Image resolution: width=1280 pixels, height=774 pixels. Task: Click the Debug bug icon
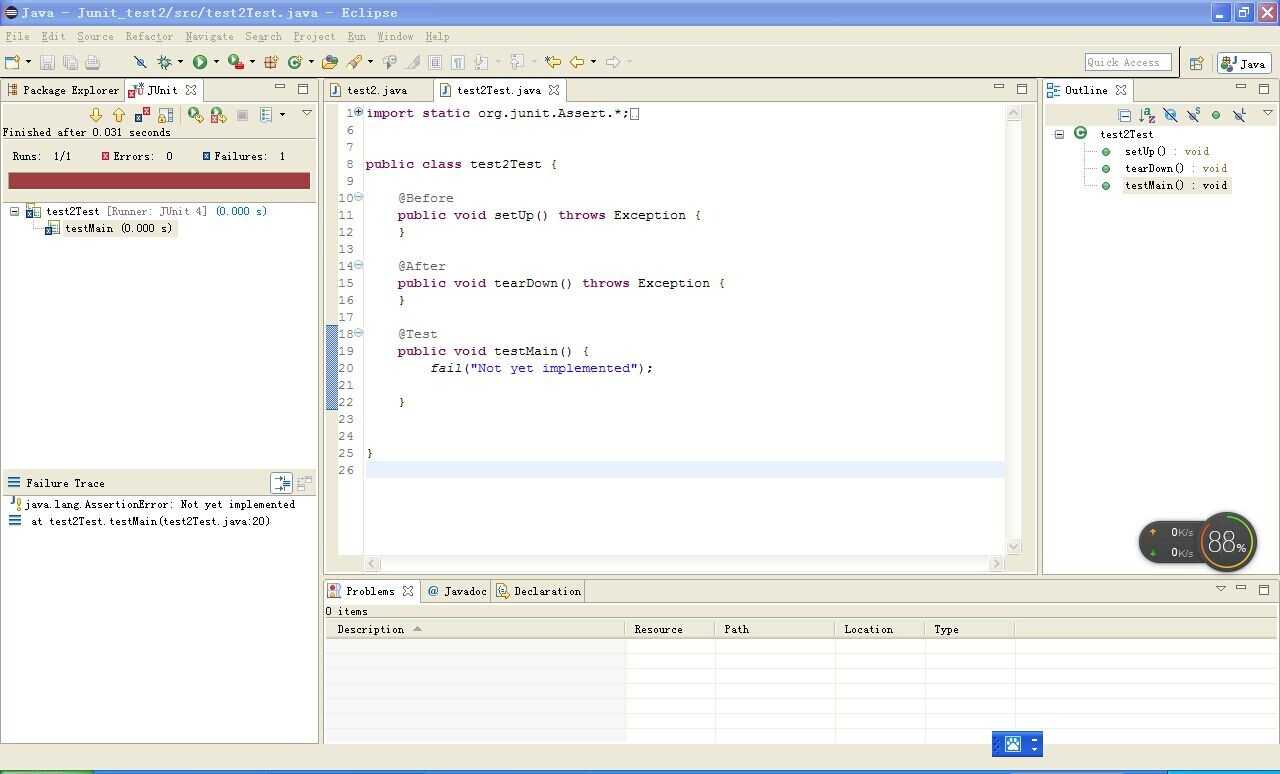tap(165, 62)
